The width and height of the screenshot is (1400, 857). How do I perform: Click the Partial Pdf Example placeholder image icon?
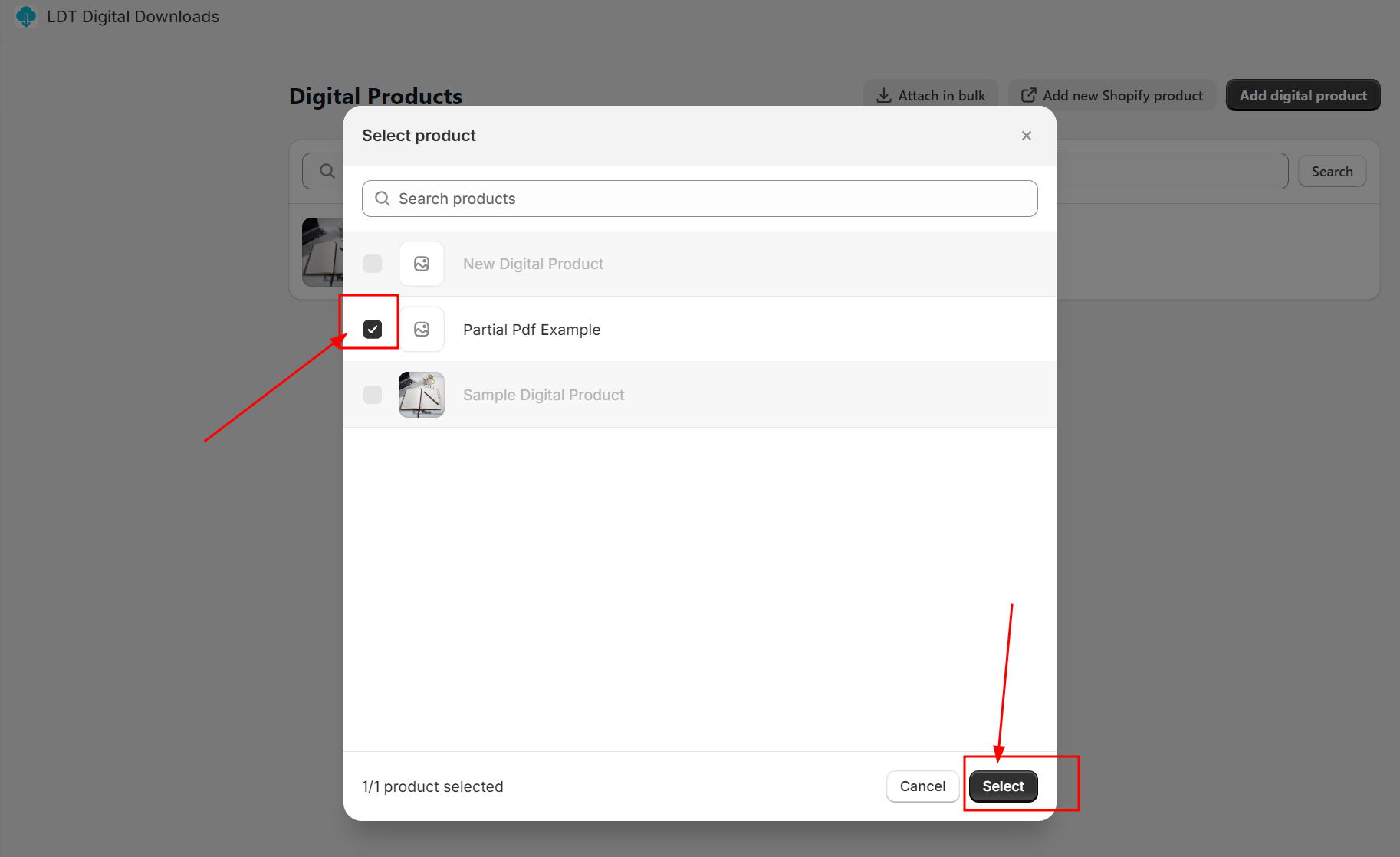[421, 330]
